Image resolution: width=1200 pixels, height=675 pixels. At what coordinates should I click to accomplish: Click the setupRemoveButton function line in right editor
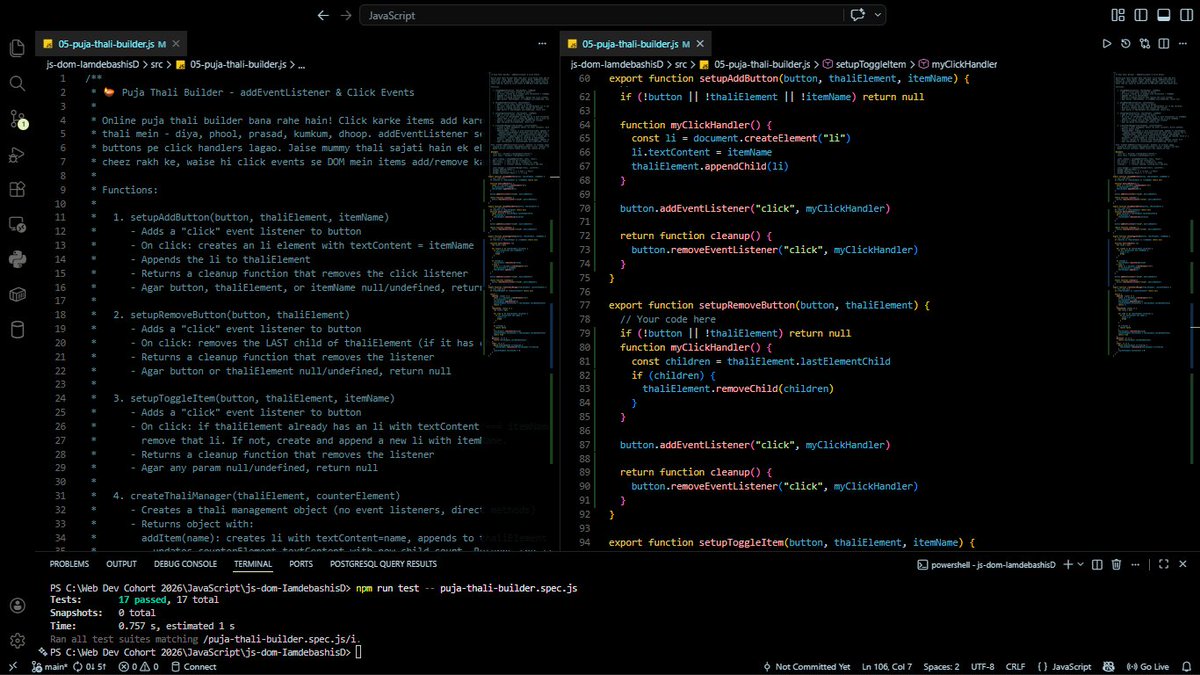(x=770, y=305)
